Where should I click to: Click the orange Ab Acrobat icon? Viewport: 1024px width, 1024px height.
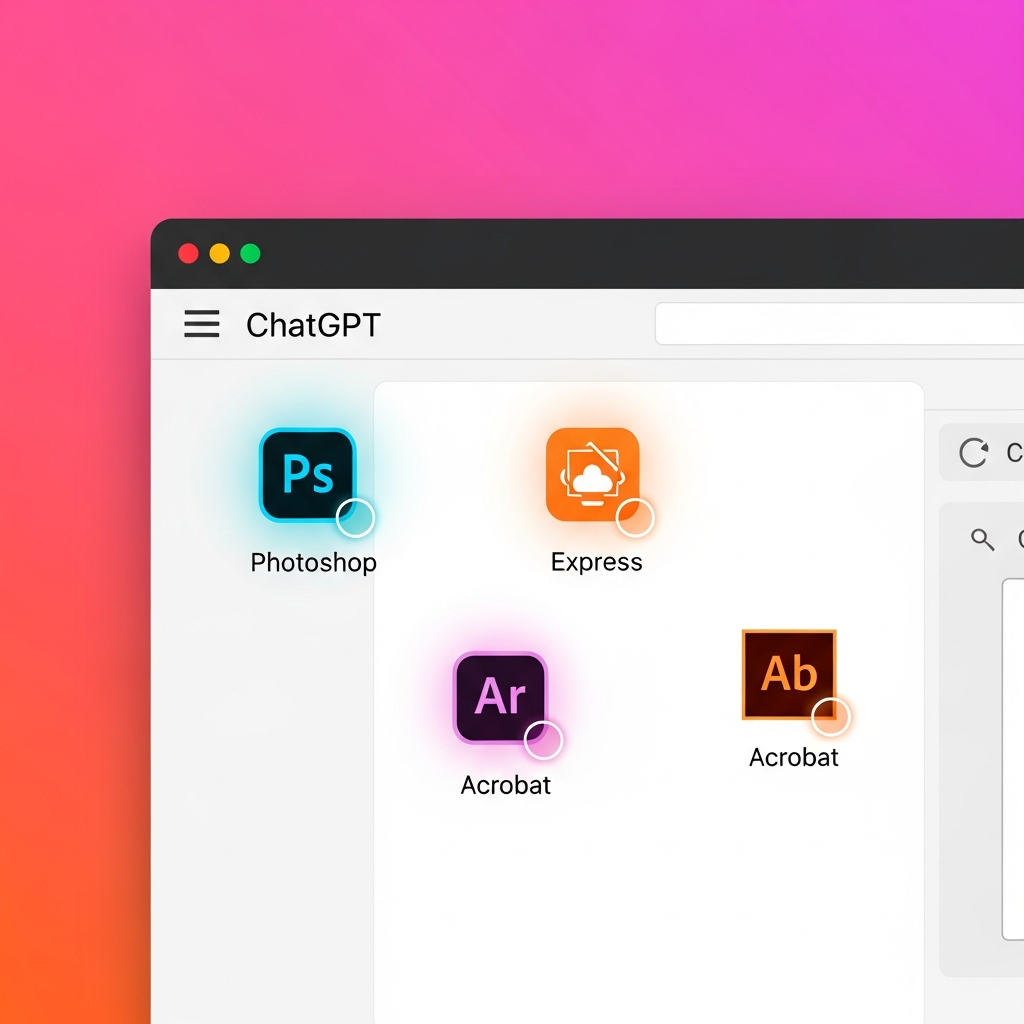click(788, 674)
